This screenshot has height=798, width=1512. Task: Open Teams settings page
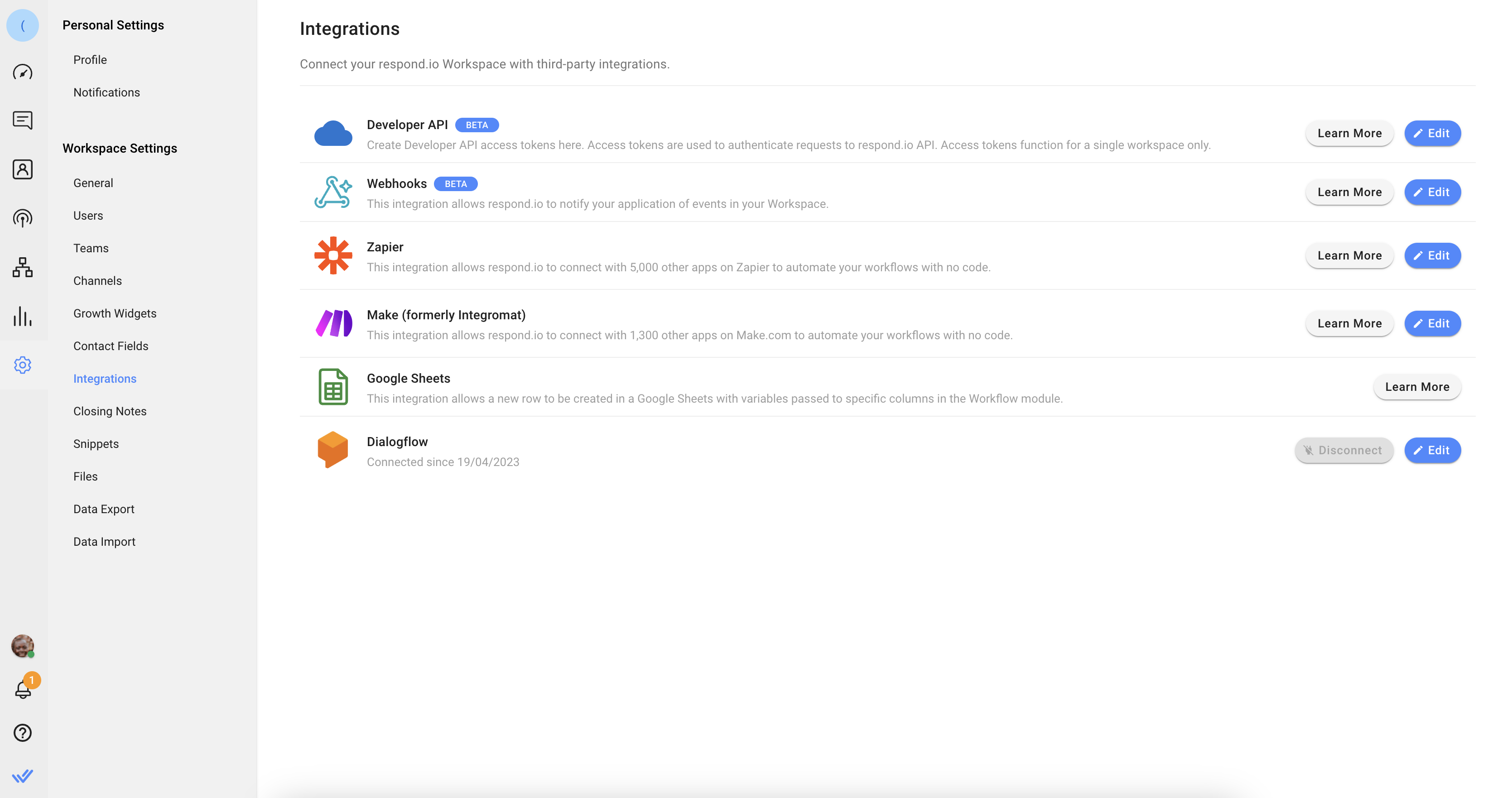91,248
